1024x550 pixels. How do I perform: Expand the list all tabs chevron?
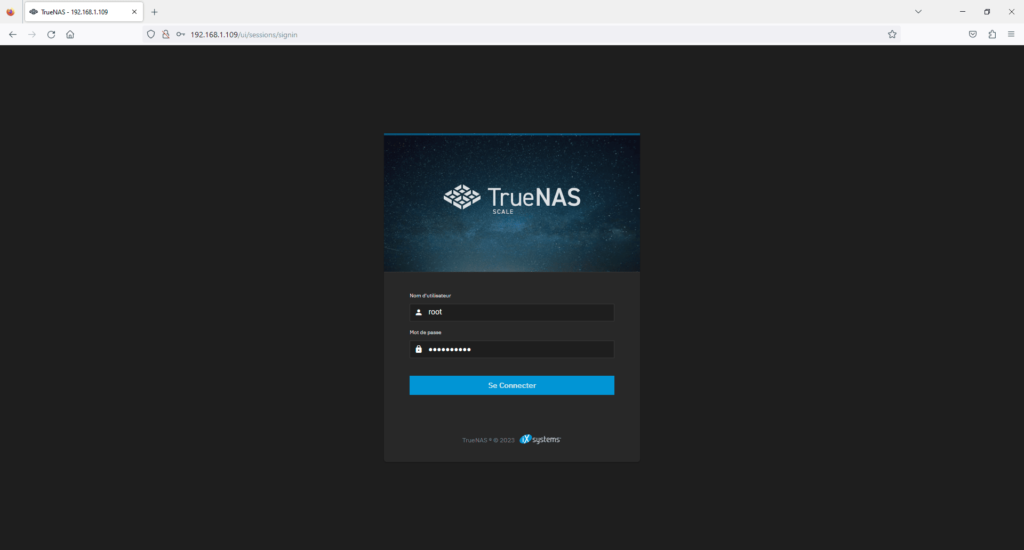point(918,12)
